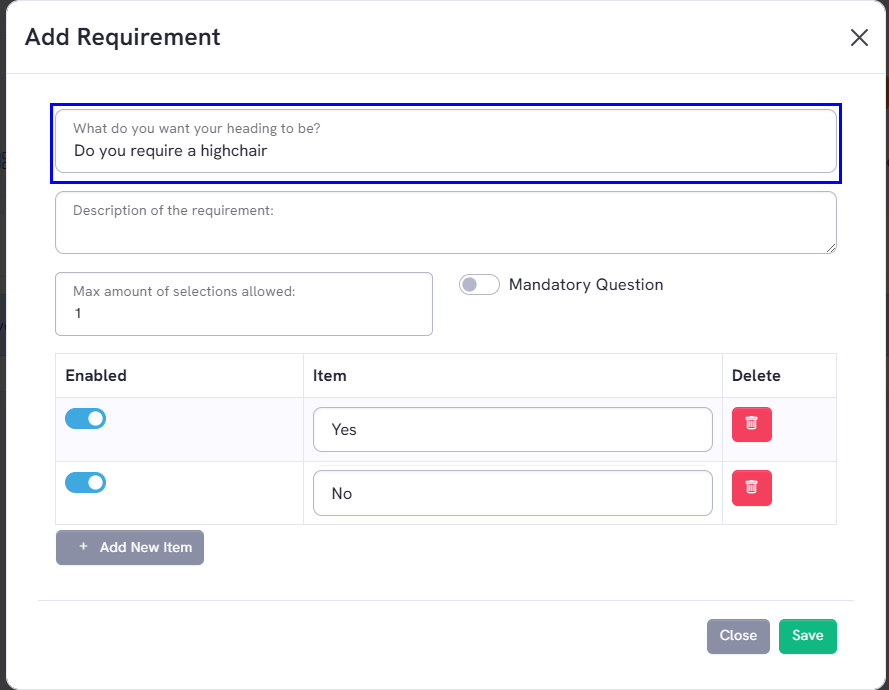The image size is (889, 690).
Task: Close the Add Requirement dialog with X
Action: click(x=859, y=37)
